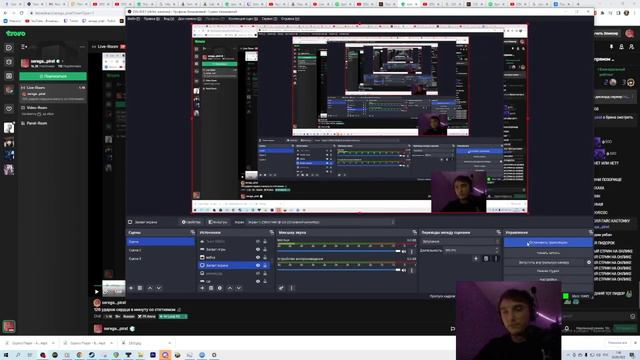Adjust the transition duration spinner arrows

click(497, 250)
